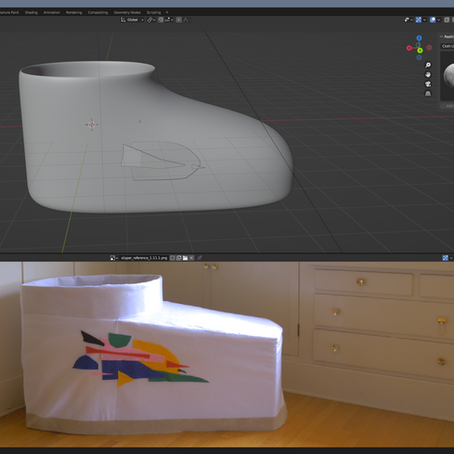Toggle viewport overlays

(433, 20)
